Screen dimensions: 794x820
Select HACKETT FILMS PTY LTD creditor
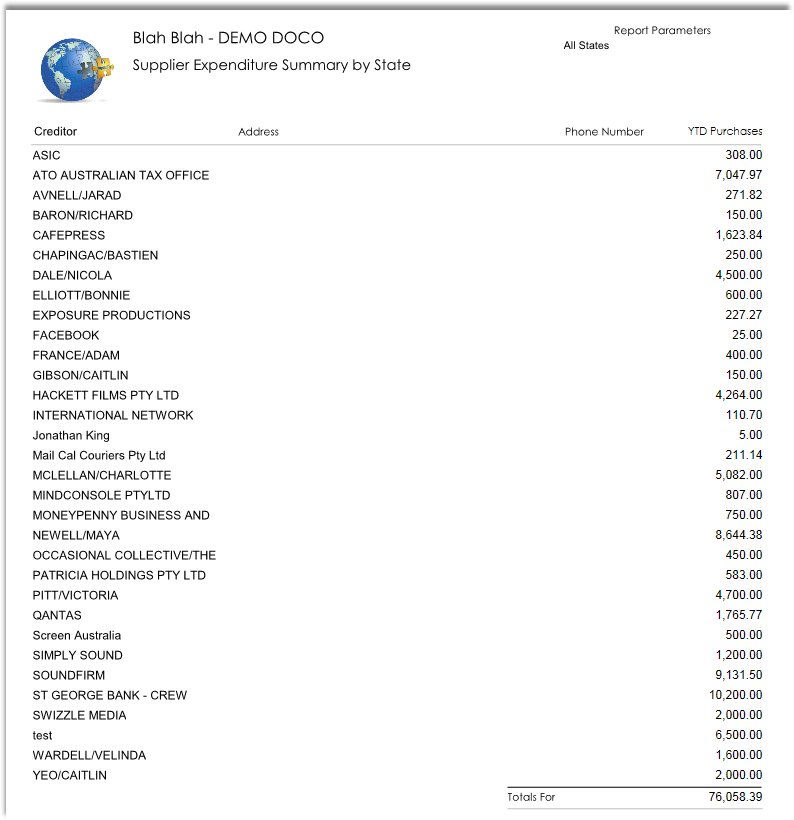[106, 395]
